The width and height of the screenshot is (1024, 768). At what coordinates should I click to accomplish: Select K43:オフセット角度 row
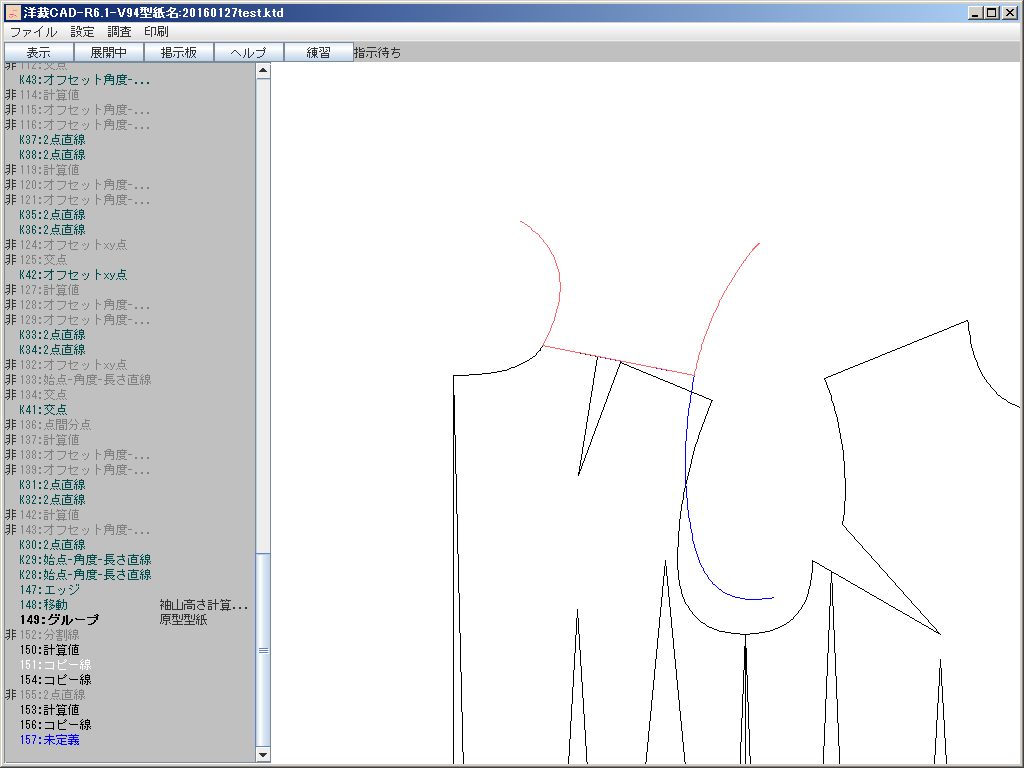(85, 80)
